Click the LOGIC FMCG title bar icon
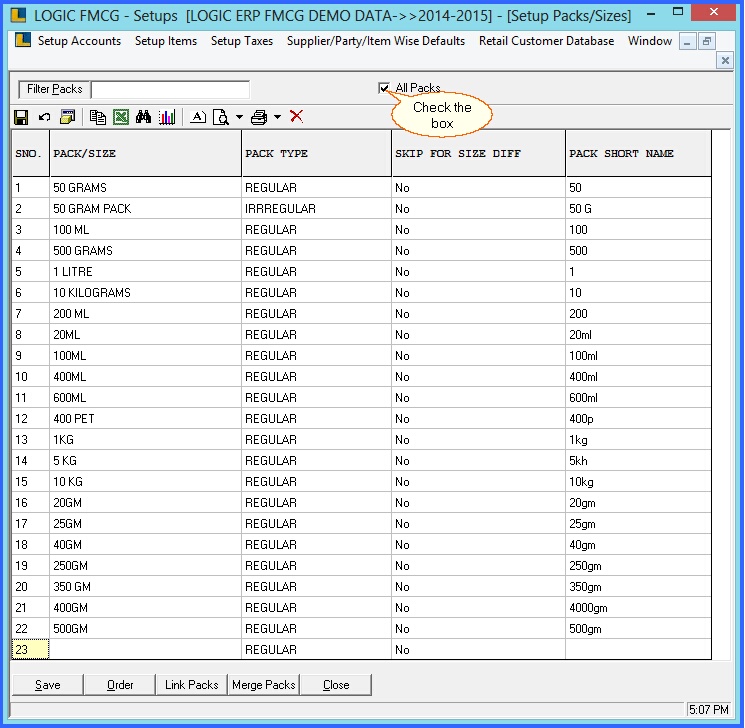This screenshot has height=728, width=745. pyautogui.click(x=18, y=15)
